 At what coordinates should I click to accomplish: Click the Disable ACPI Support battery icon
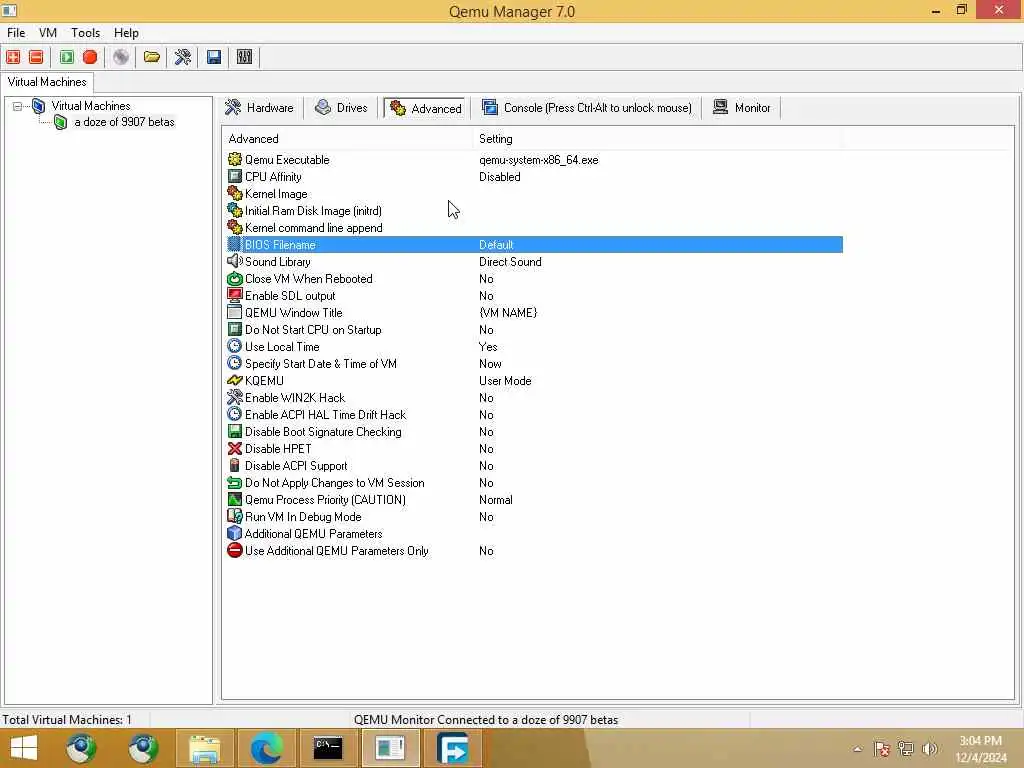pyautogui.click(x=234, y=465)
